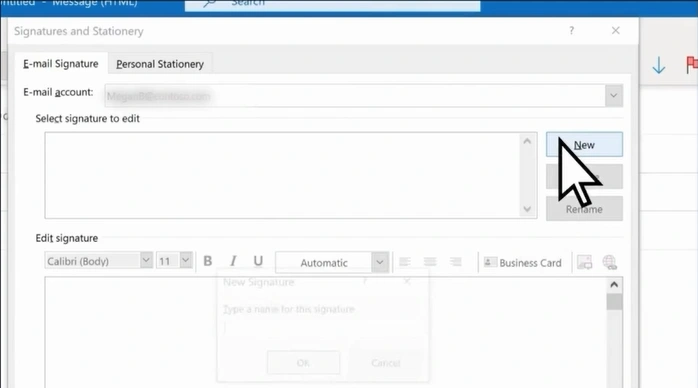
Task: Click the Rename signature button
Action: (584, 209)
